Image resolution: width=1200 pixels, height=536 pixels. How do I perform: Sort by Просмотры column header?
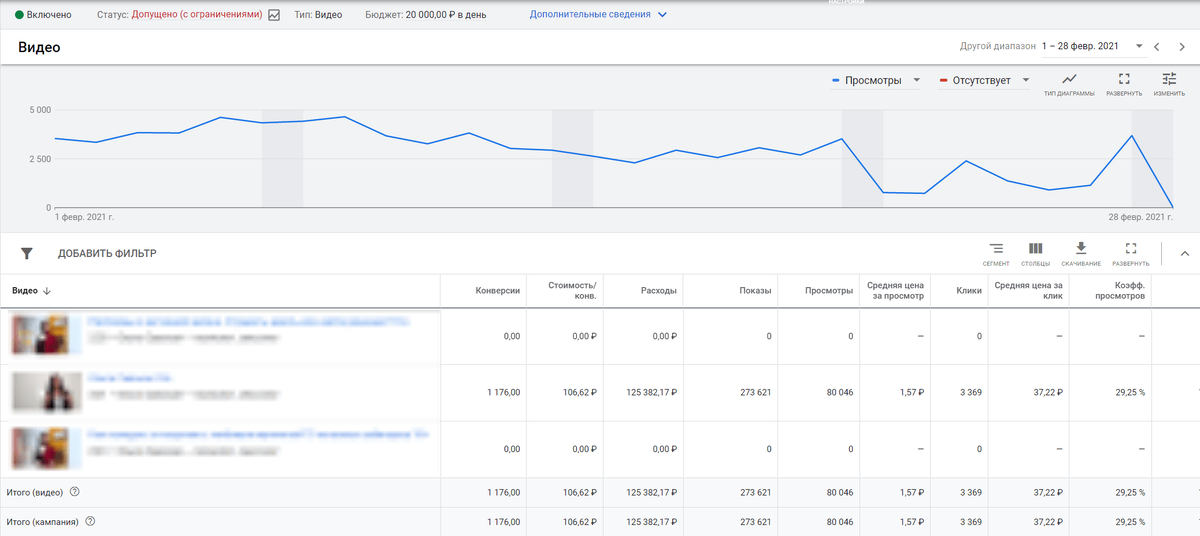pyautogui.click(x=829, y=291)
